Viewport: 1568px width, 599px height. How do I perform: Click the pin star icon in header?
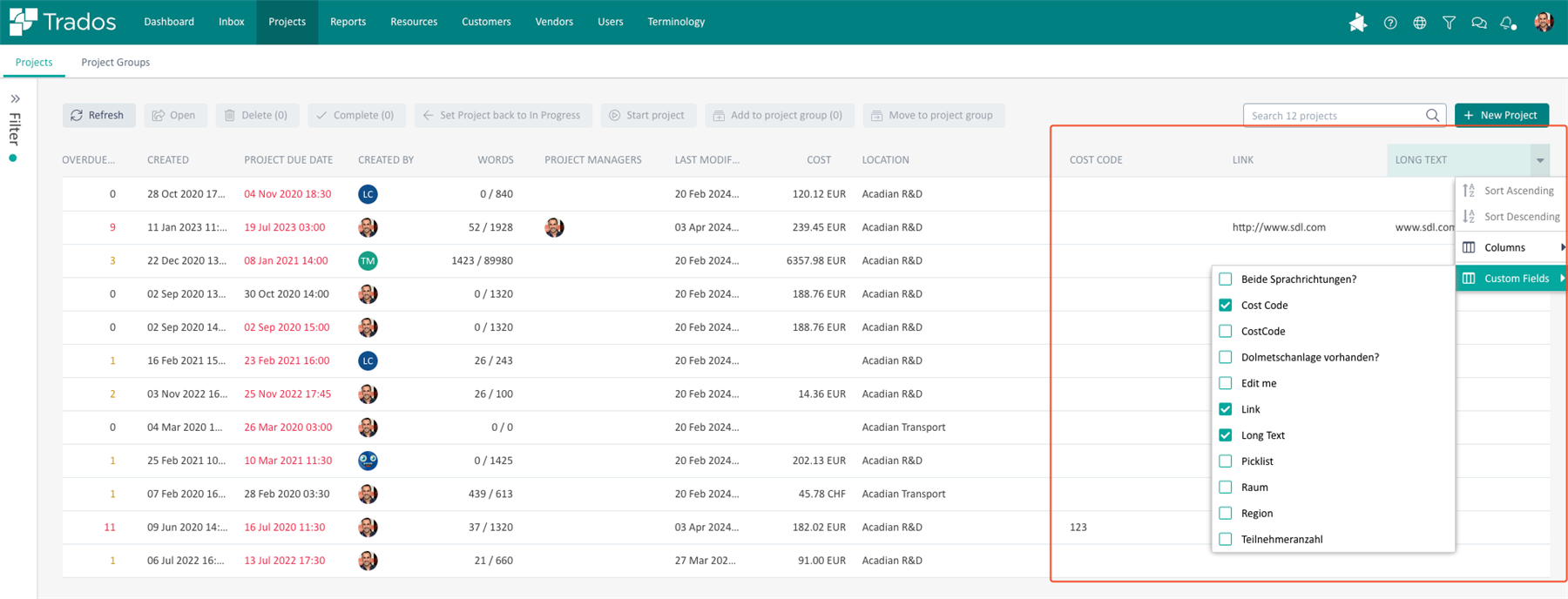click(x=1357, y=23)
